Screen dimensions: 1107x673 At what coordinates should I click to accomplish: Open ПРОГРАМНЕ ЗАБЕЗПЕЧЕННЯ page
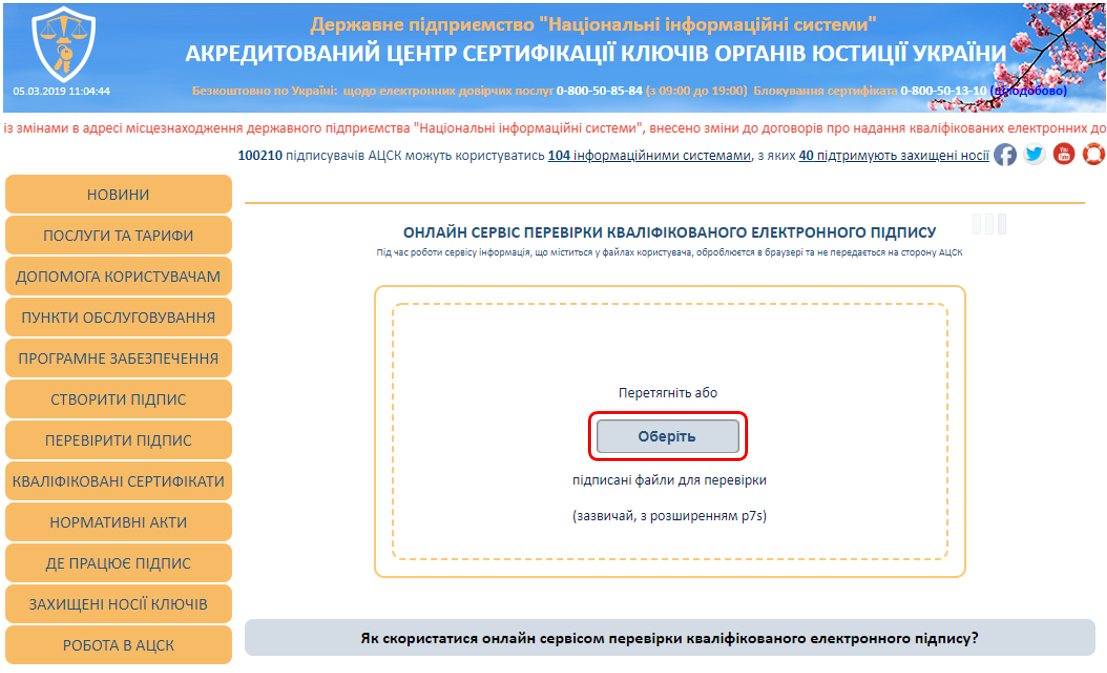(118, 359)
